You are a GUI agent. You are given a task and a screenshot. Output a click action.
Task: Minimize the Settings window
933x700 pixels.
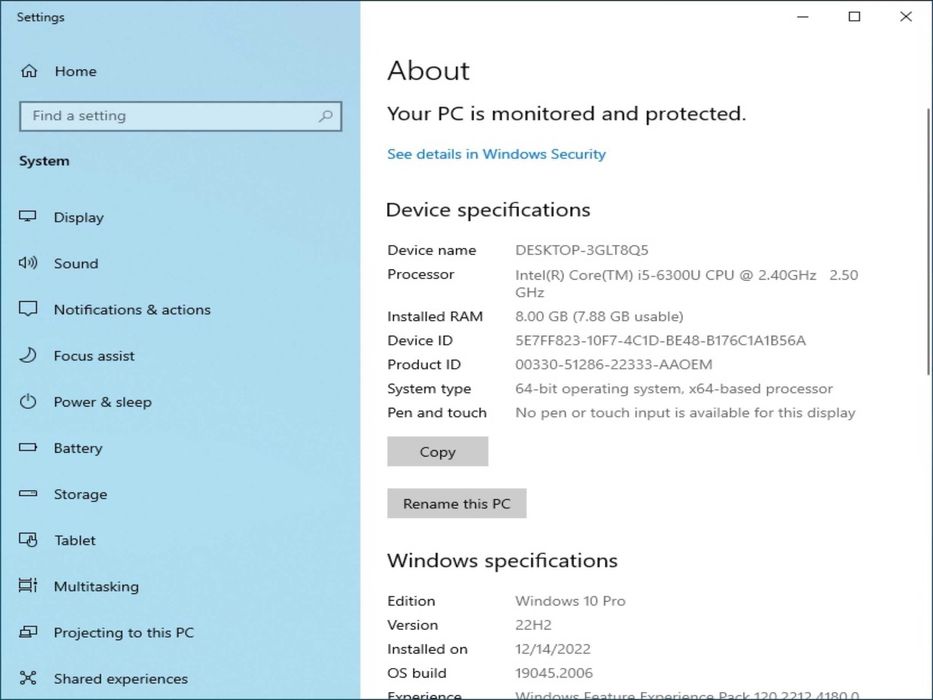[803, 17]
